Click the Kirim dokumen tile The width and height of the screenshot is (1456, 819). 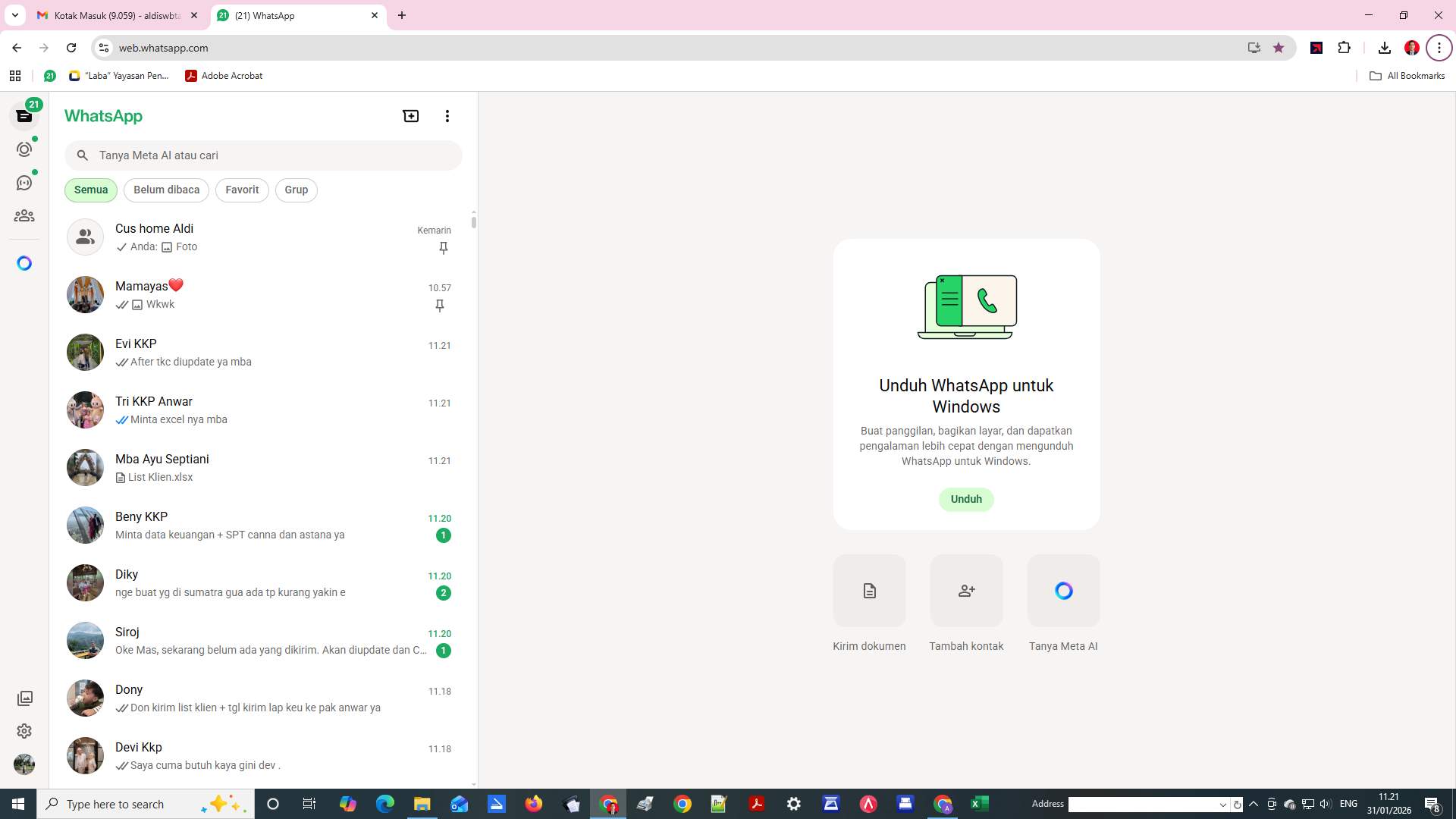pos(869,591)
